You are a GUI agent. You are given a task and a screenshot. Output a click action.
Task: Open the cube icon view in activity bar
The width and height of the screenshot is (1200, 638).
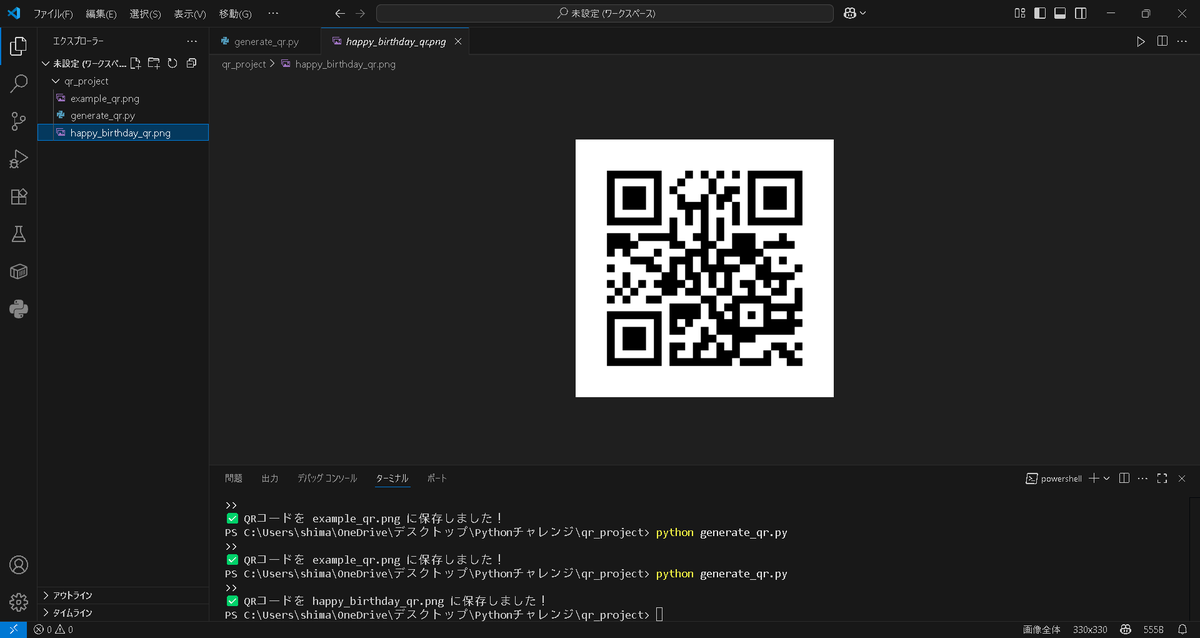point(18,271)
